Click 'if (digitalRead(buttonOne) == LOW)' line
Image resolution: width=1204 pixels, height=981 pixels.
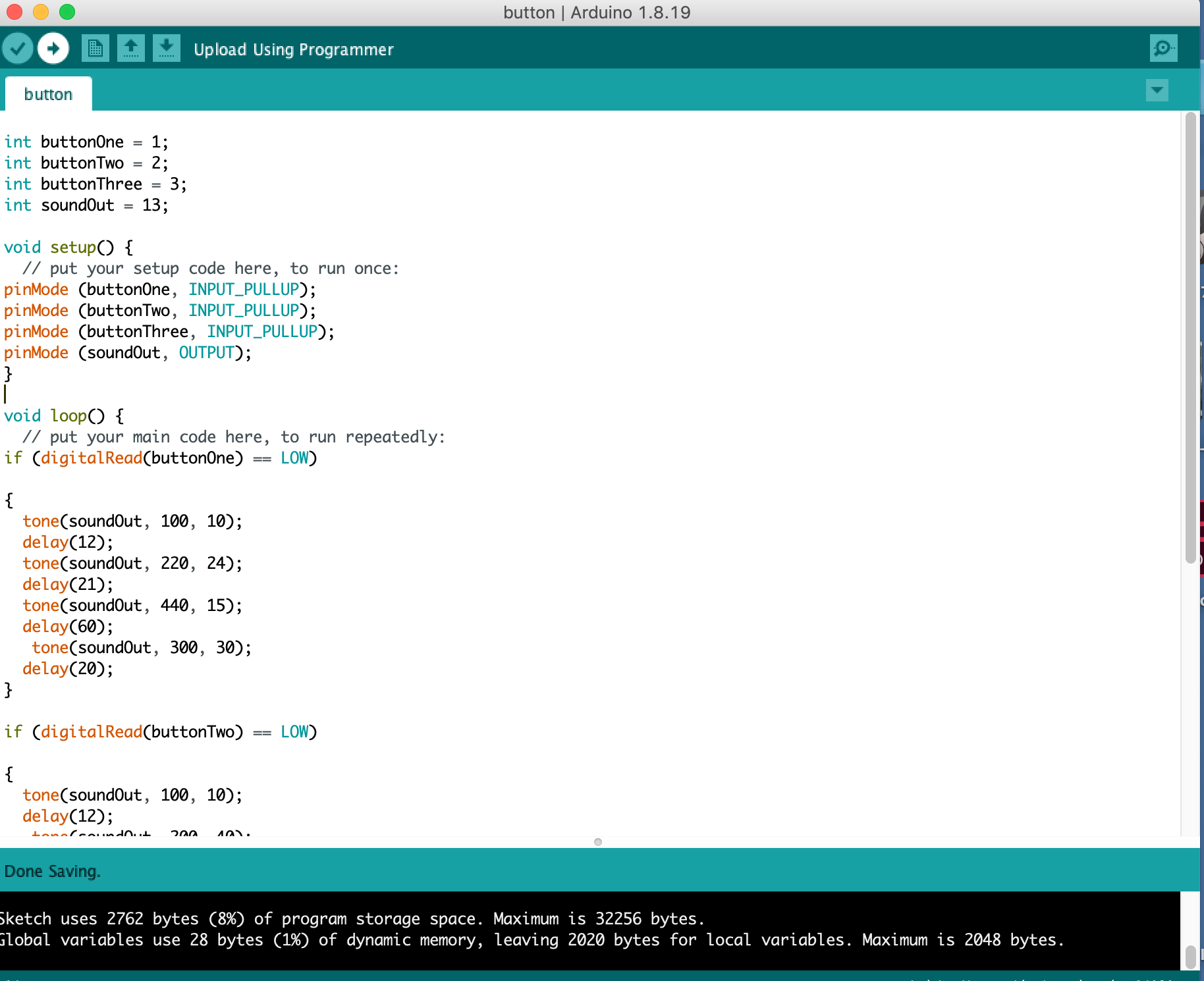tap(161, 458)
